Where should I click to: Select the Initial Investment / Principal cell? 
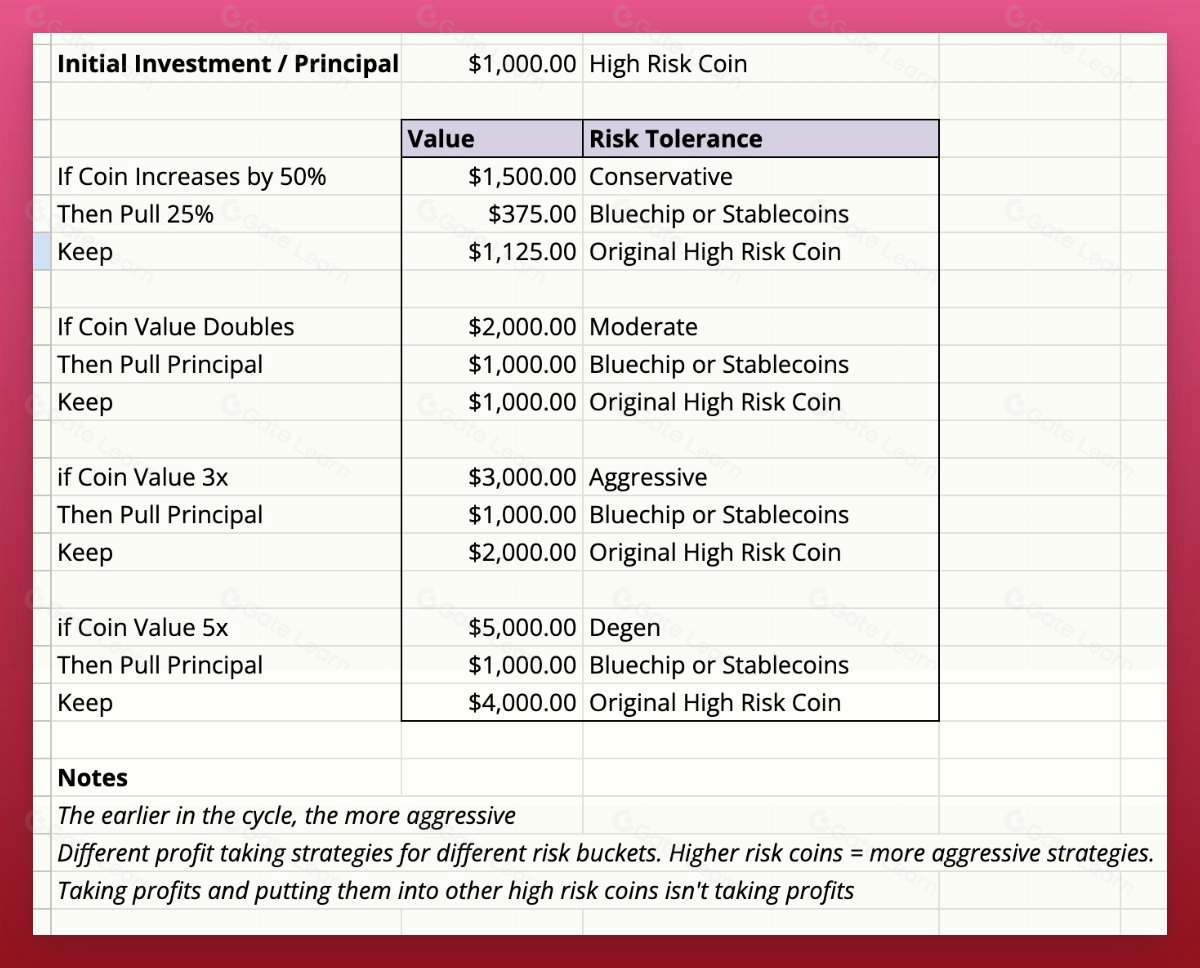(x=228, y=64)
